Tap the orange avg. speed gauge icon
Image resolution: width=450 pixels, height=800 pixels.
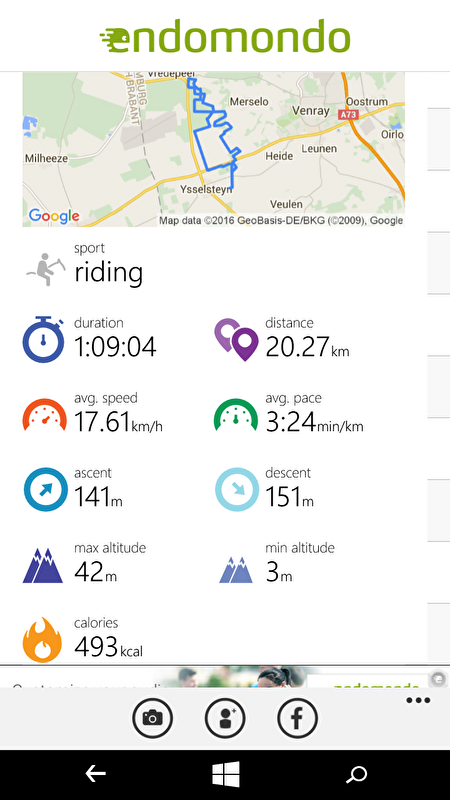45,415
